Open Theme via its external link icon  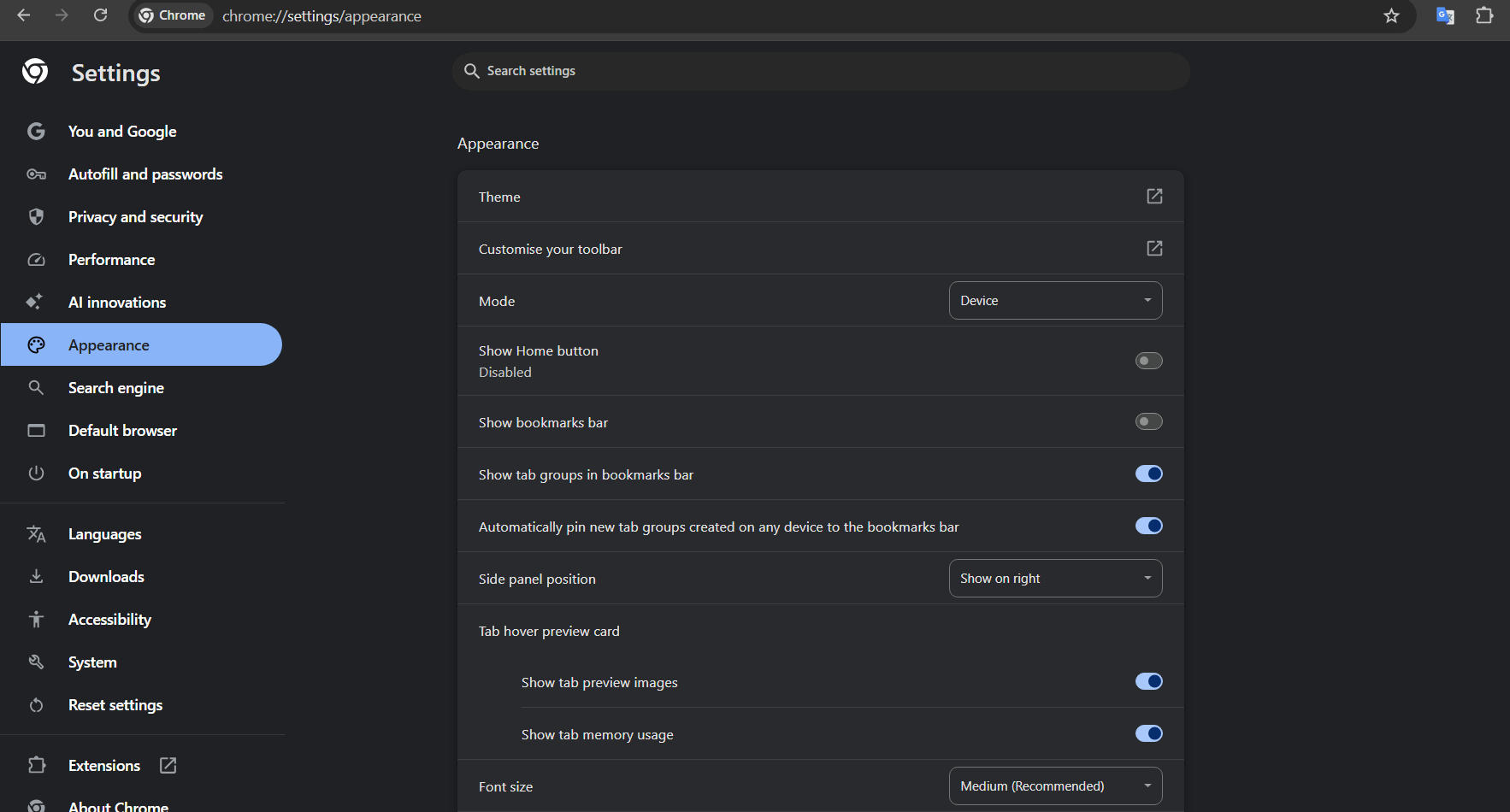click(1154, 197)
